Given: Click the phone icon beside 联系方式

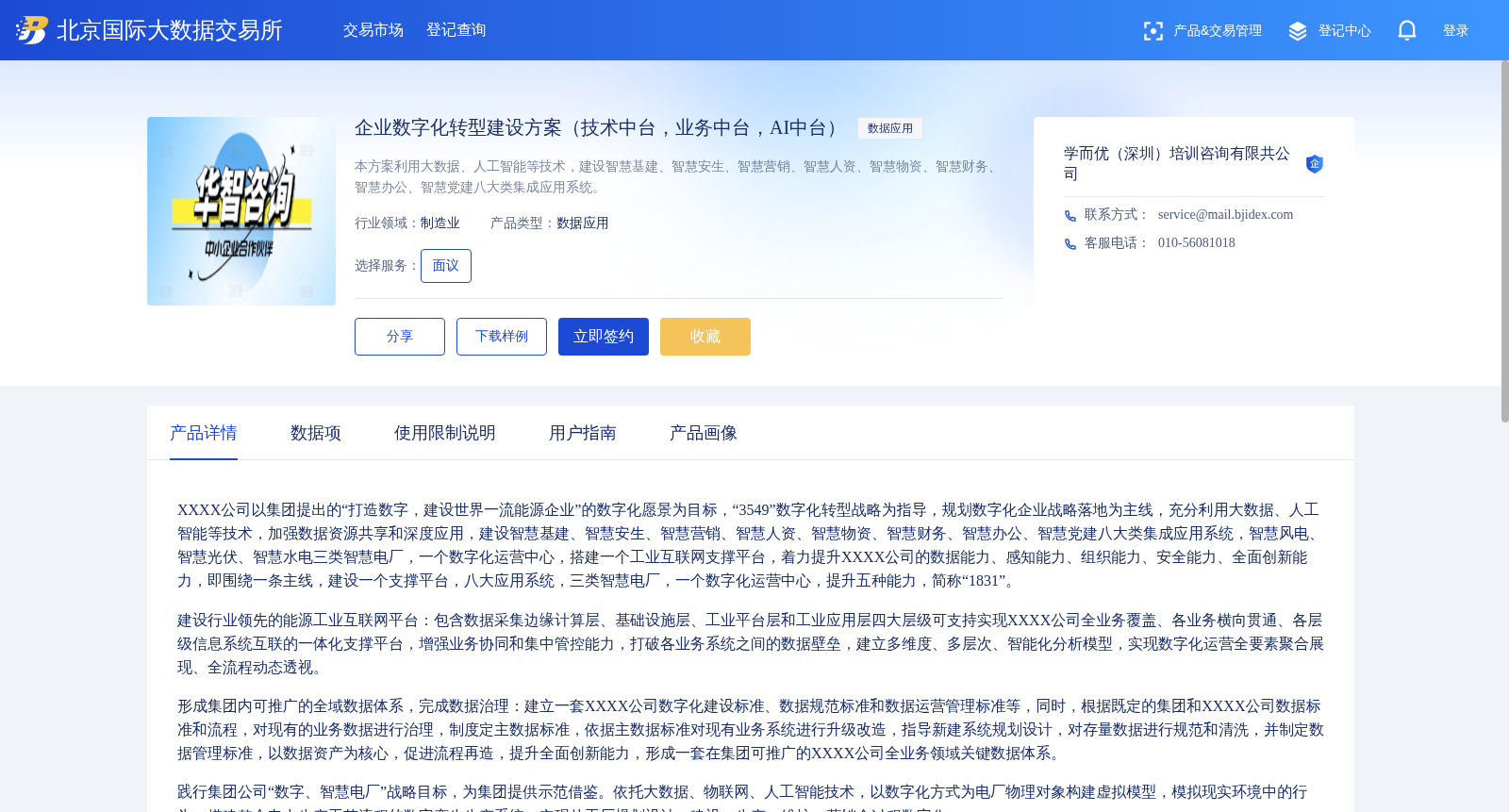Looking at the screenshot, I should click(x=1070, y=216).
